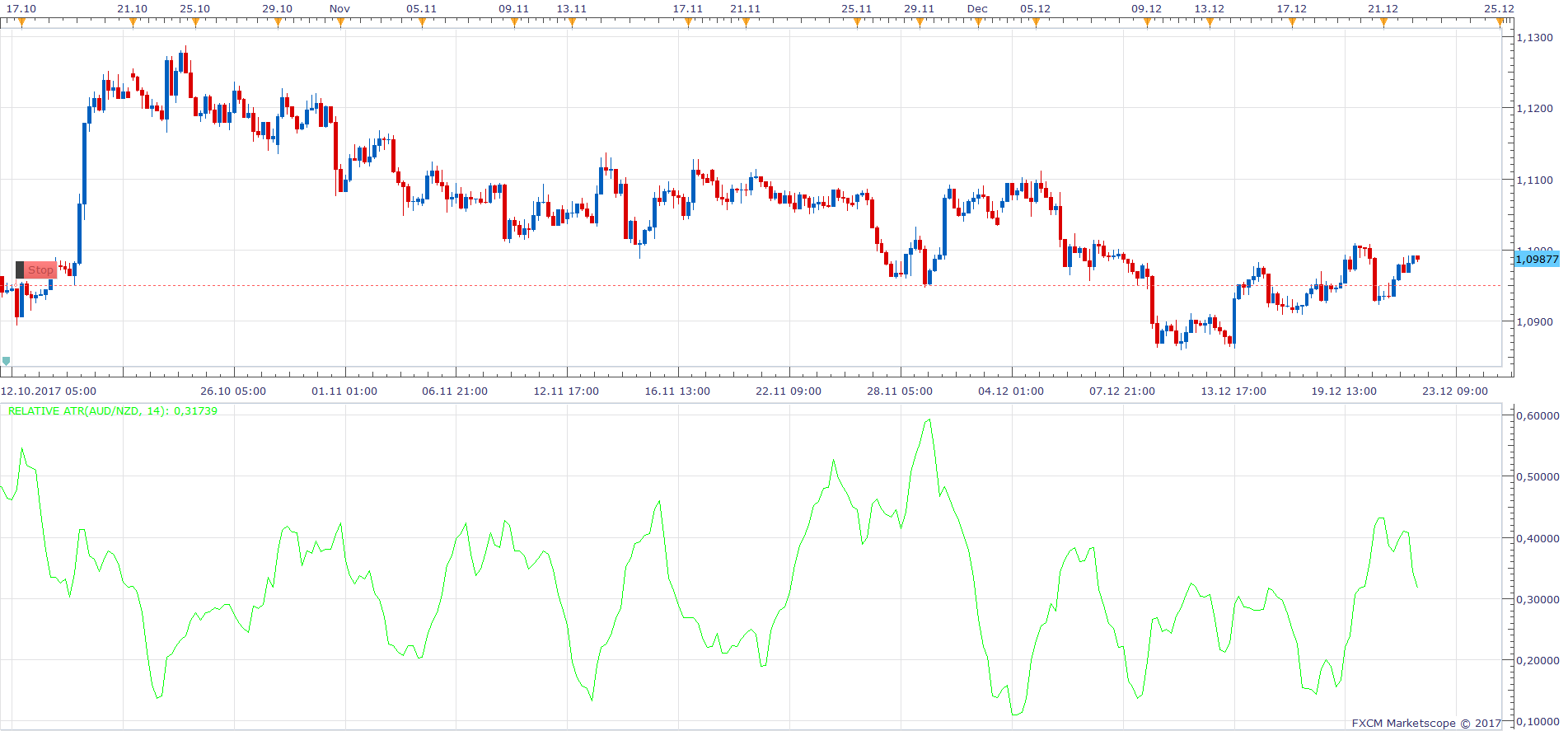Click the 01.11 01:00 time label
1568x731 pixels.
click(x=344, y=391)
